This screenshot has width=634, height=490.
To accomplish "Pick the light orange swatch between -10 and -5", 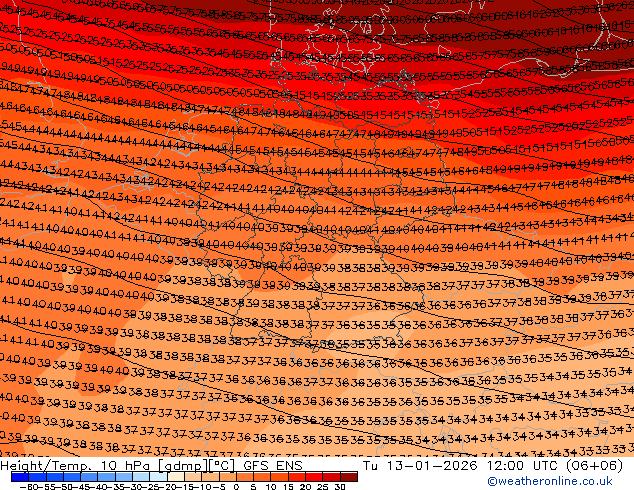I will click(210, 477).
